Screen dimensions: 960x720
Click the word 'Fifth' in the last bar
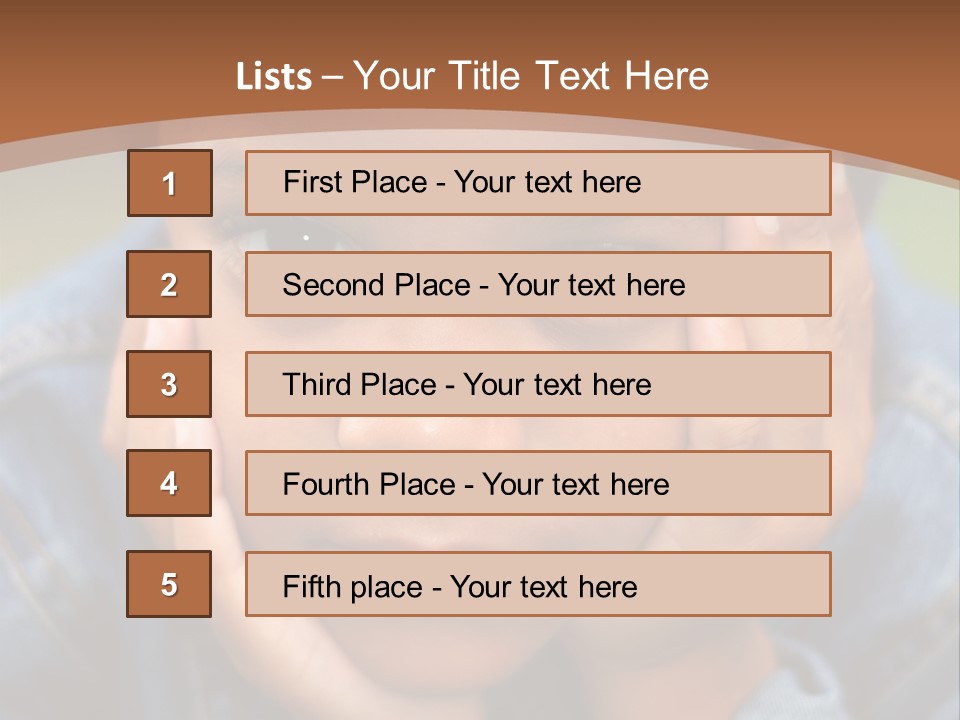point(312,586)
